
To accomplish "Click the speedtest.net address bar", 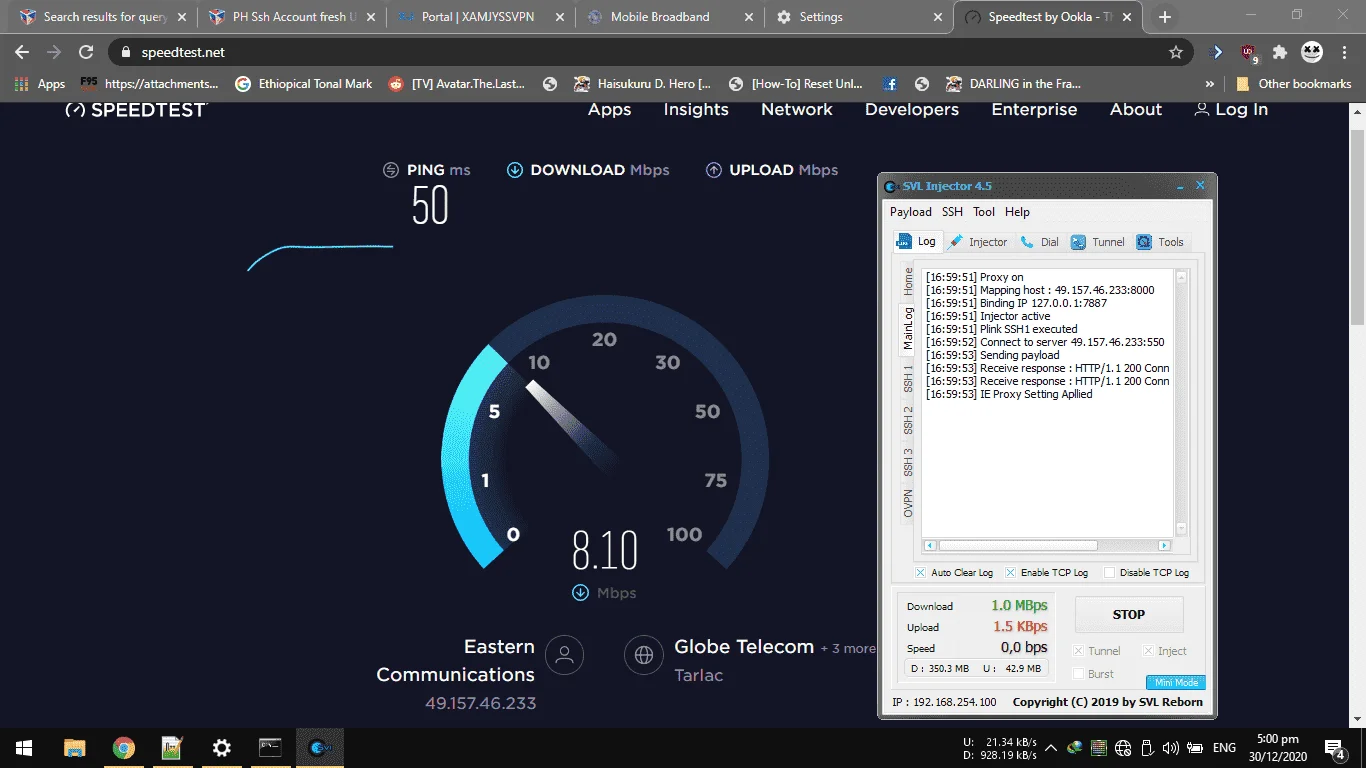I will click(648, 52).
